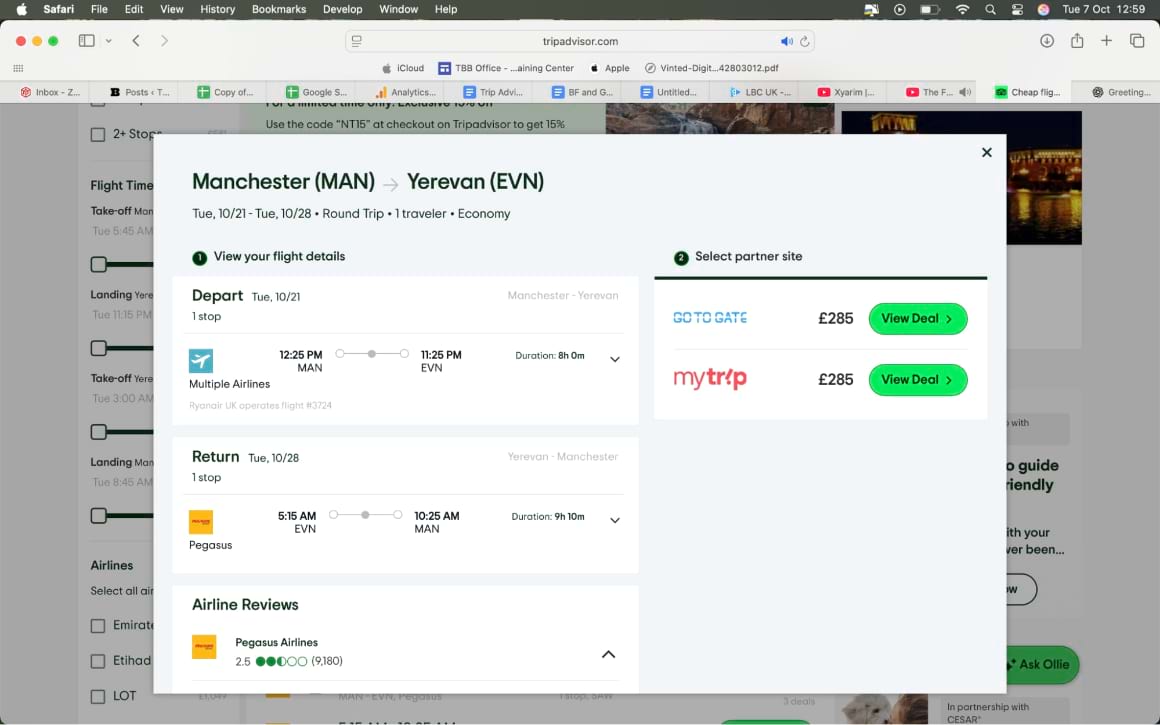The width and height of the screenshot is (1160, 725).
Task: Open the Window menu
Action: [x=399, y=9]
